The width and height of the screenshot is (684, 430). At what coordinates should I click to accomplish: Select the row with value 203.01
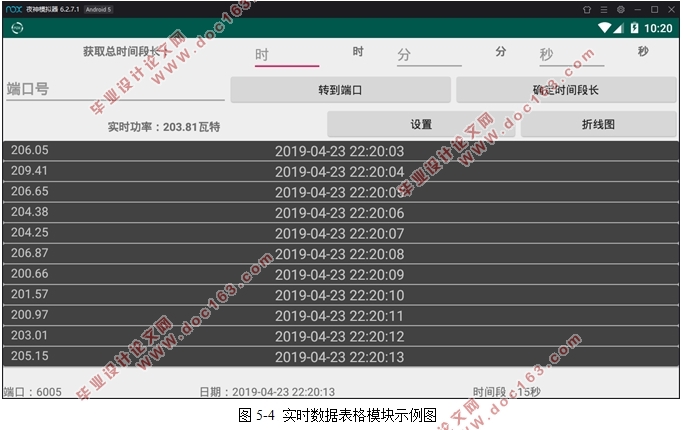click(x=341, y=336)
